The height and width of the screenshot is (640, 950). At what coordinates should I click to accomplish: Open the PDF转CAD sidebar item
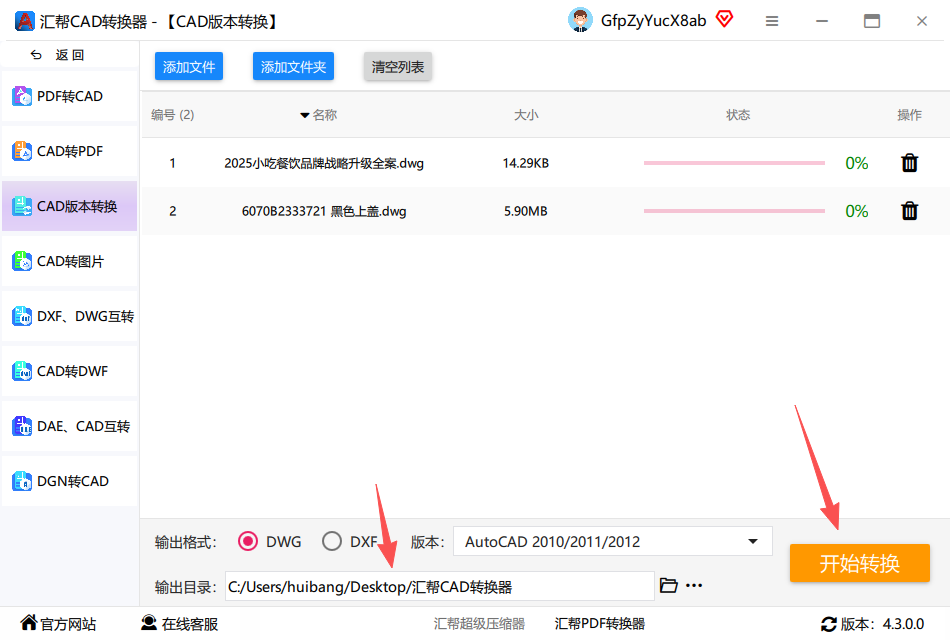pyautogui.click(x=70, y=96)
